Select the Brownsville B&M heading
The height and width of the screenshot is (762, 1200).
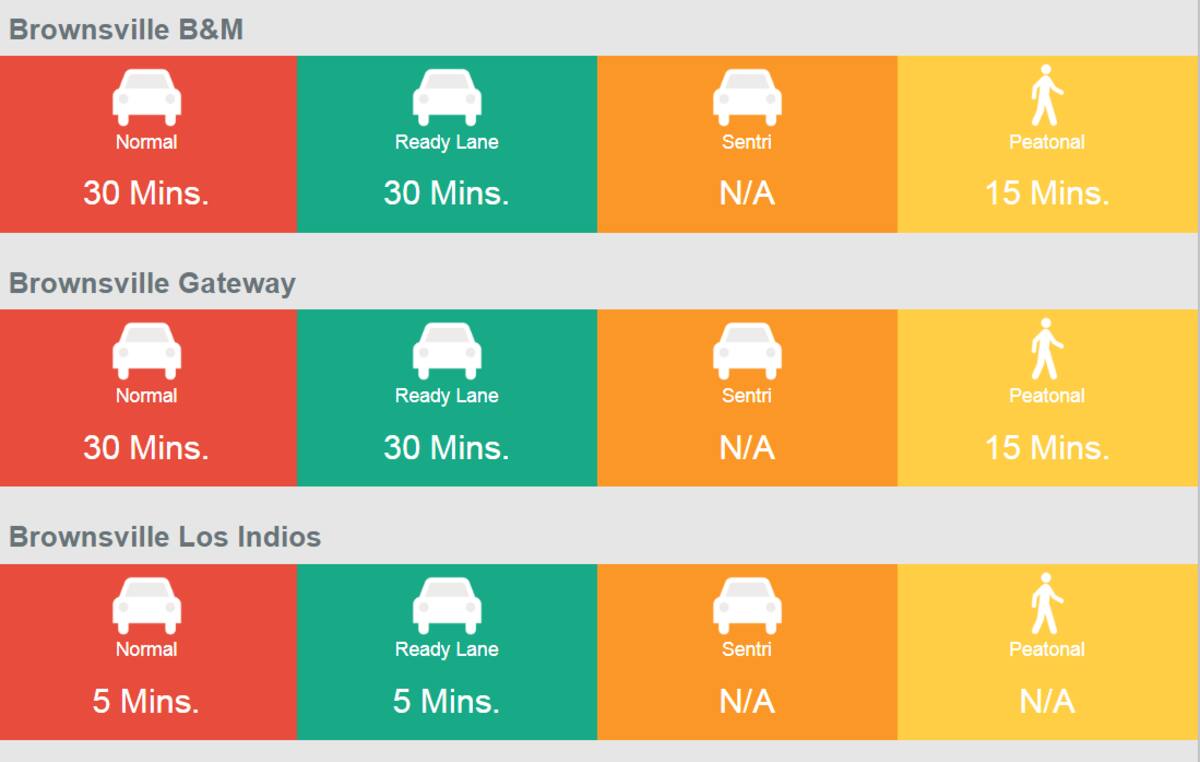[126, 29]
